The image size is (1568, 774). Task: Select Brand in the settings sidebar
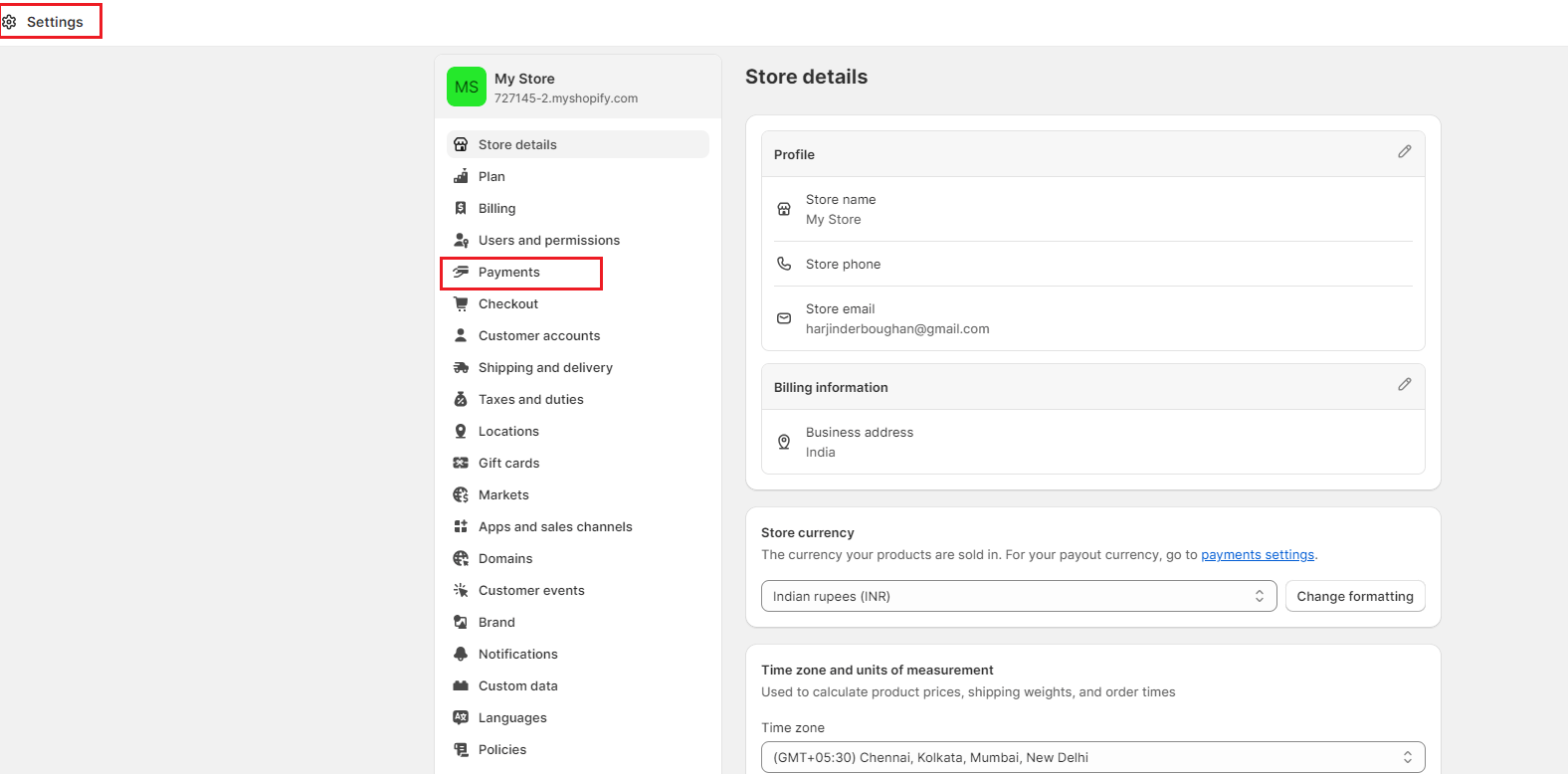[578, 622]
